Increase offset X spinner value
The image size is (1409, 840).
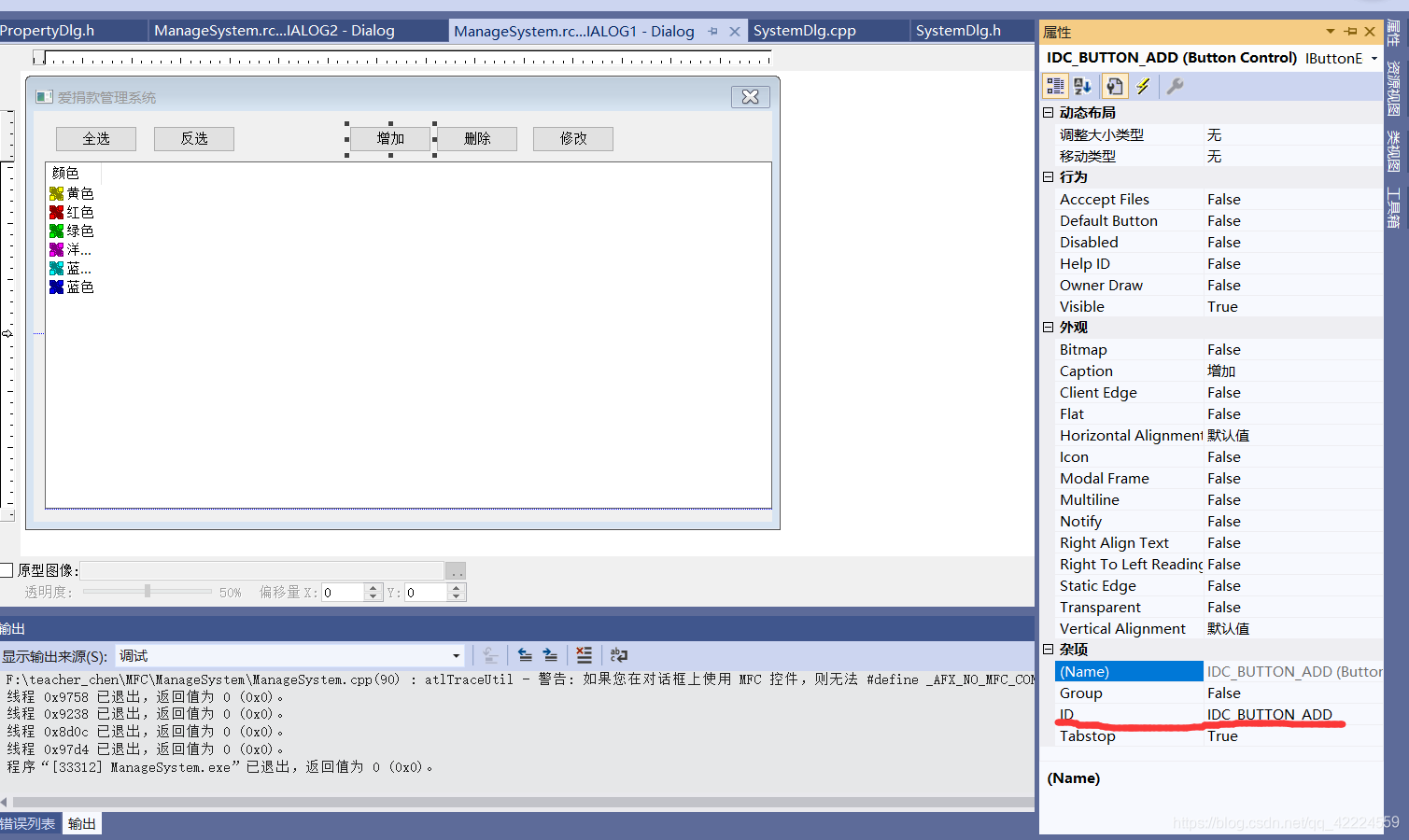373,588
